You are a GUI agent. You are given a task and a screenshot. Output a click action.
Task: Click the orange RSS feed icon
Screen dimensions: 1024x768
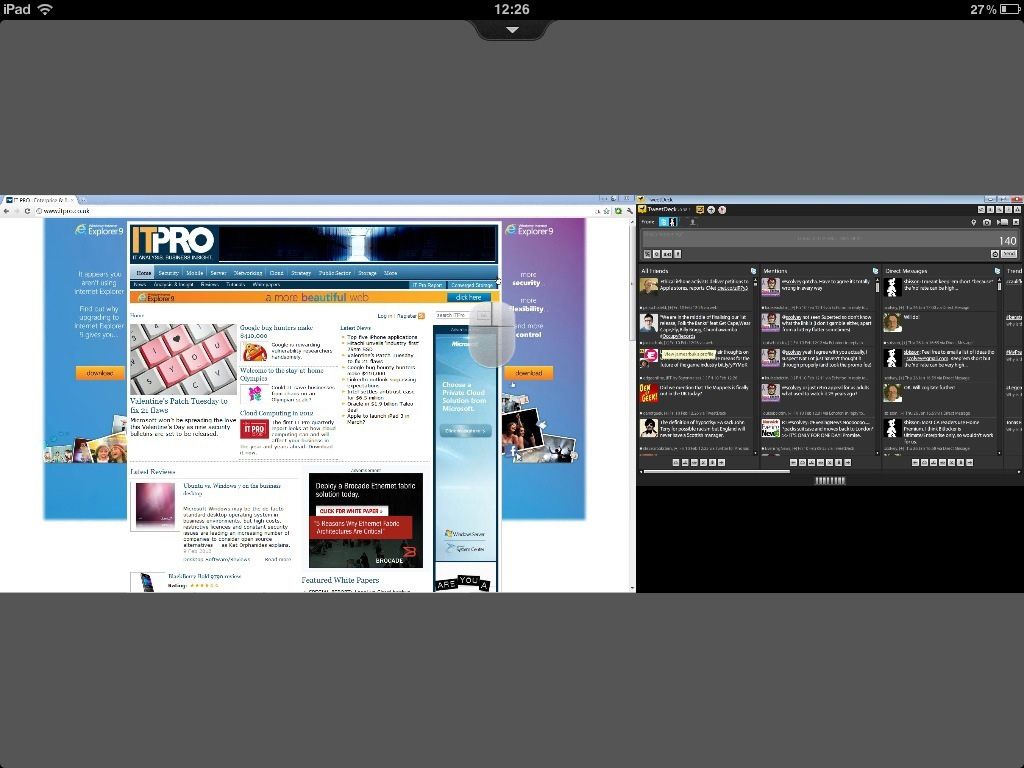pos(421,316)
